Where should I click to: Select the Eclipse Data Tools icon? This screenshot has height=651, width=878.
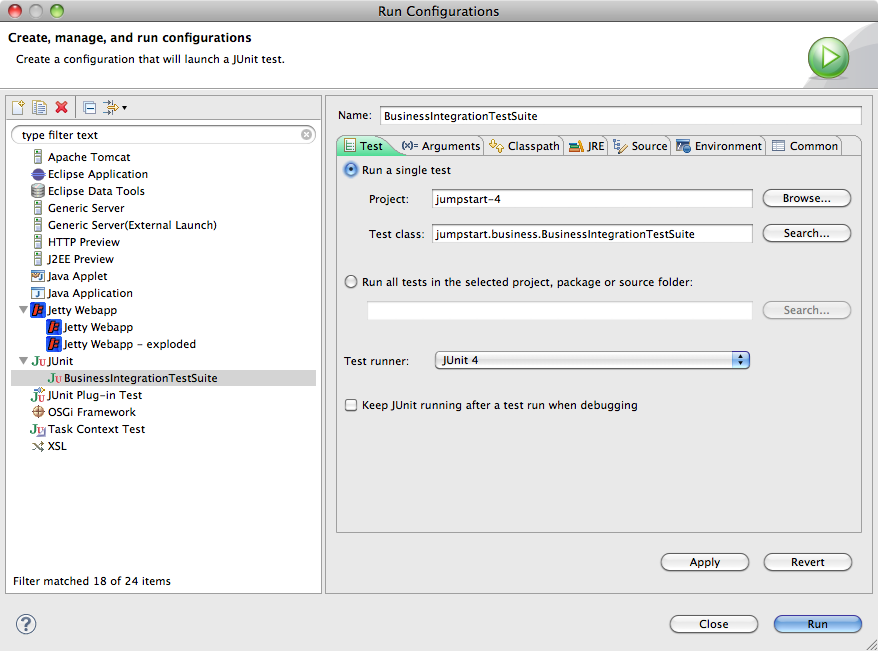38,191
